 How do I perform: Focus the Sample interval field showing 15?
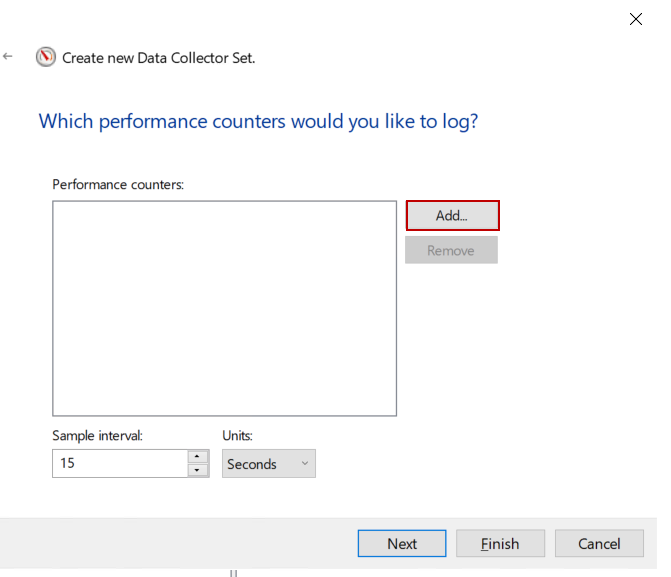point(119,464)
